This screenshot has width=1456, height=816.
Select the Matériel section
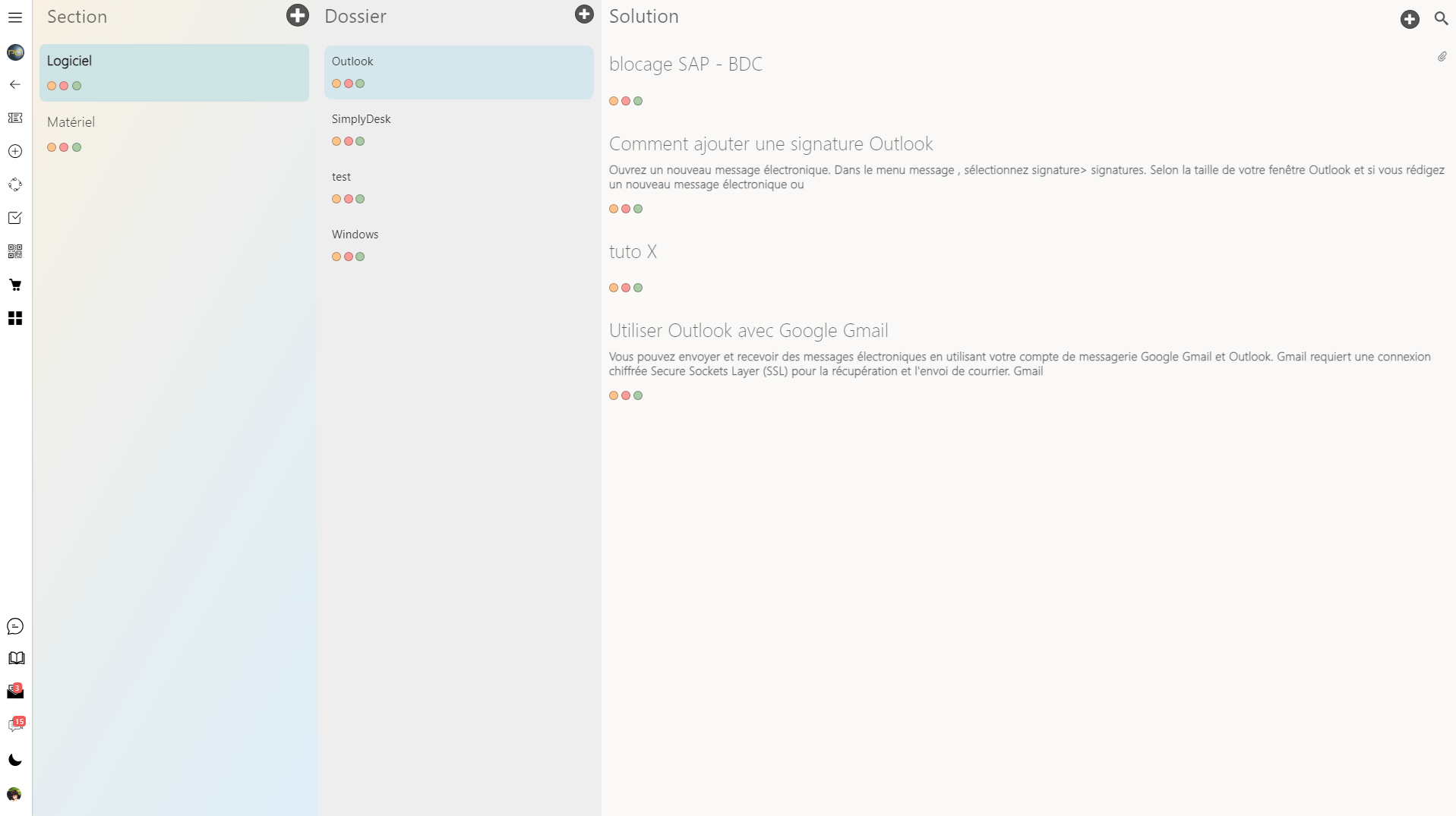pyautogui.click(x=71, y=122)
